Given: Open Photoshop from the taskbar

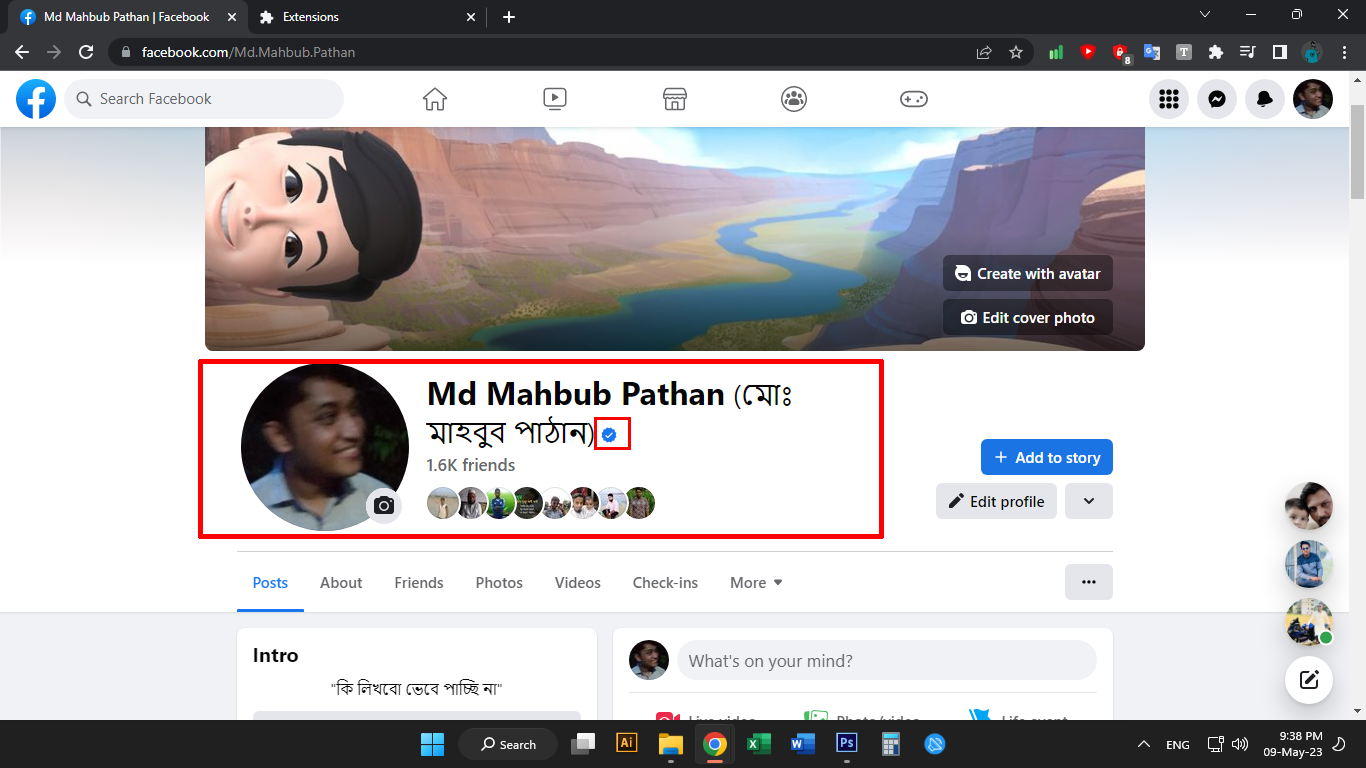Looking at the screenshot, I should 846,743.
